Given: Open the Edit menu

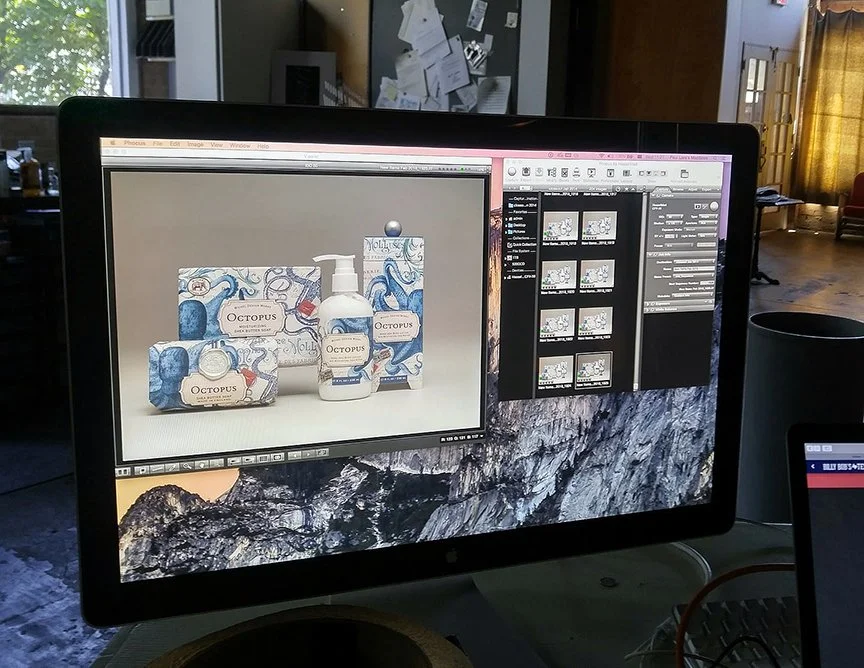Looking at the screenshot, I should [175, 144].
